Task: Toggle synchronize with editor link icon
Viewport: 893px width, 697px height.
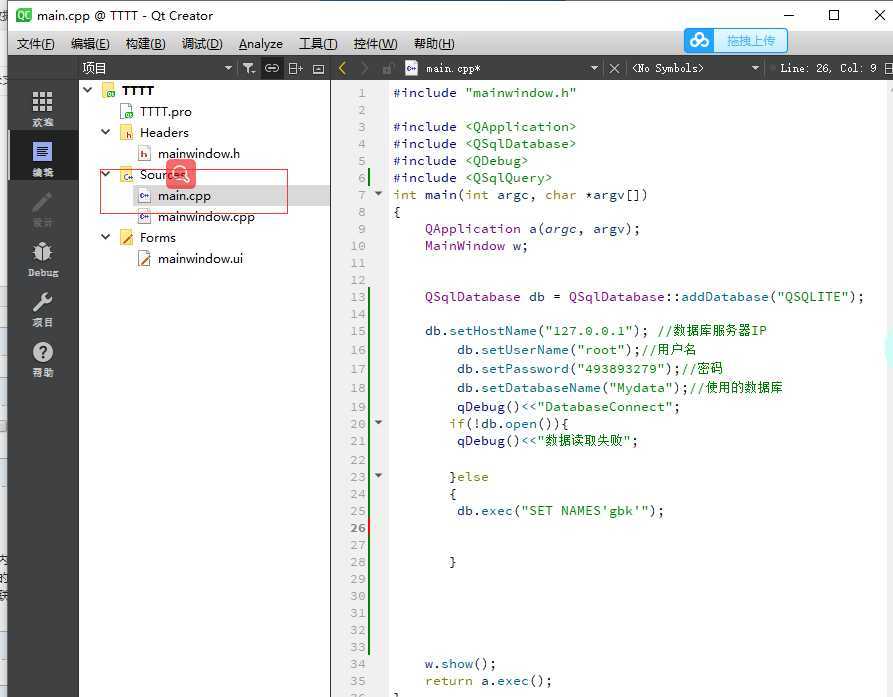Action: point(272,68)
